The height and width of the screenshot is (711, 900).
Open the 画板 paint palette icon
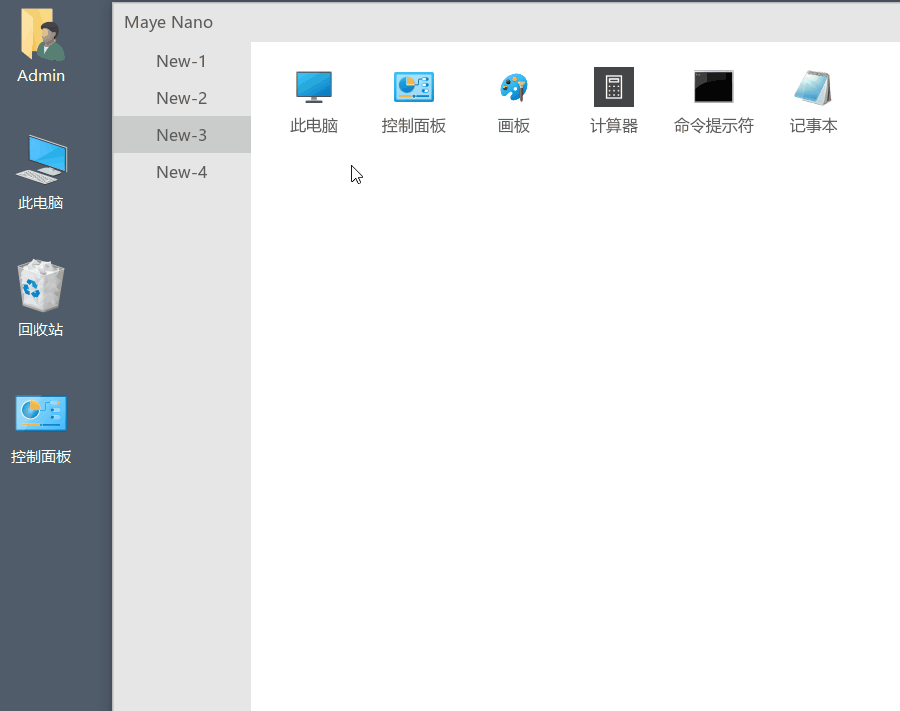coord(514,88)
